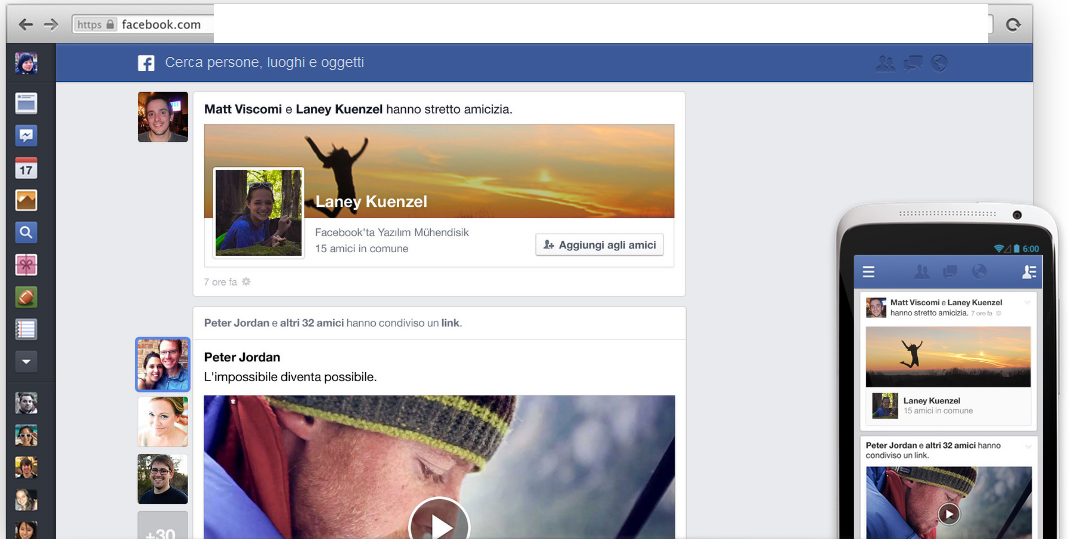Image resolution: width=1069 pixels, height=539 pixels.
Task: Click the Facebook logo in the blue bar
Action: point(146,63)
